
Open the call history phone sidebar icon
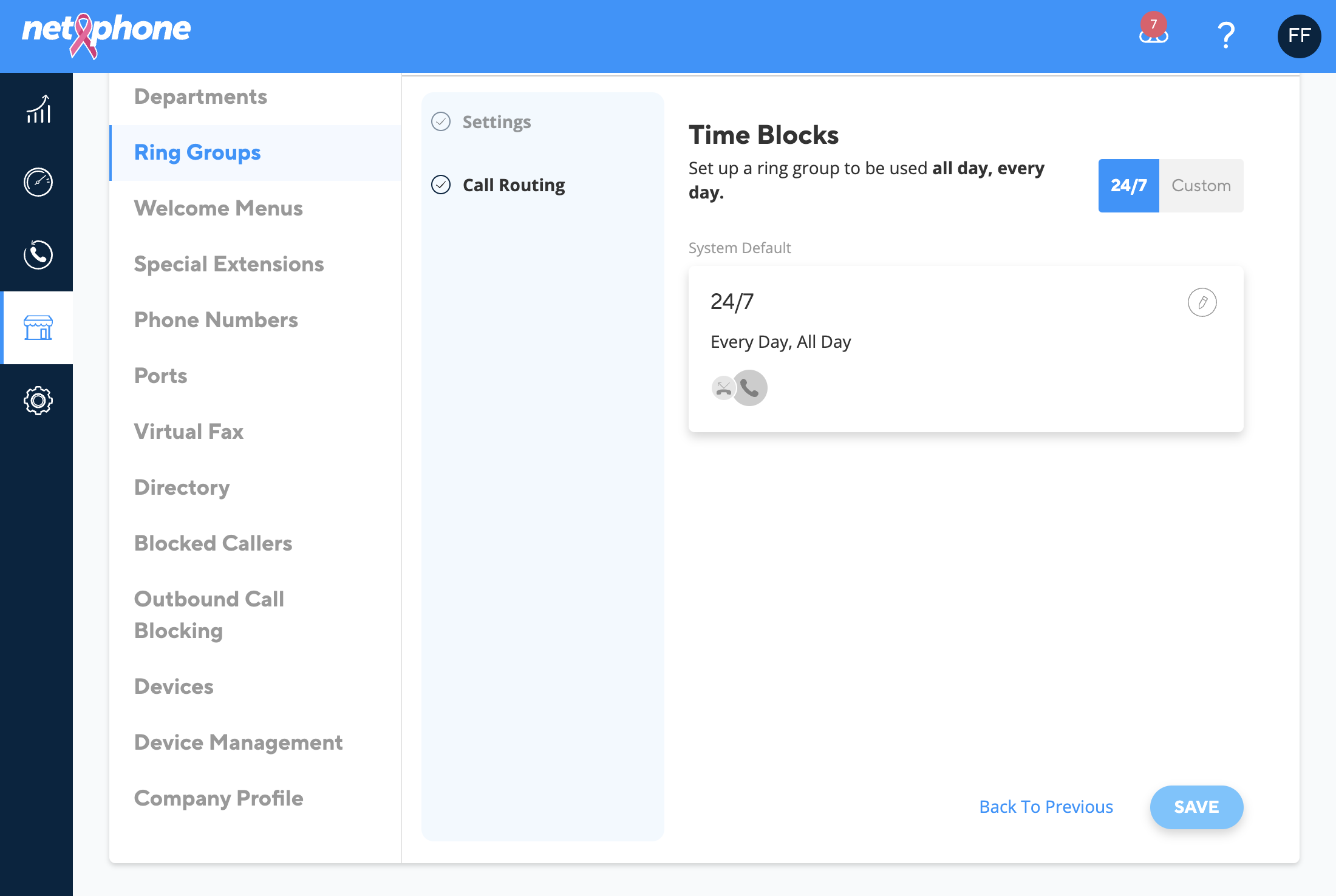(x=38, y=255)
